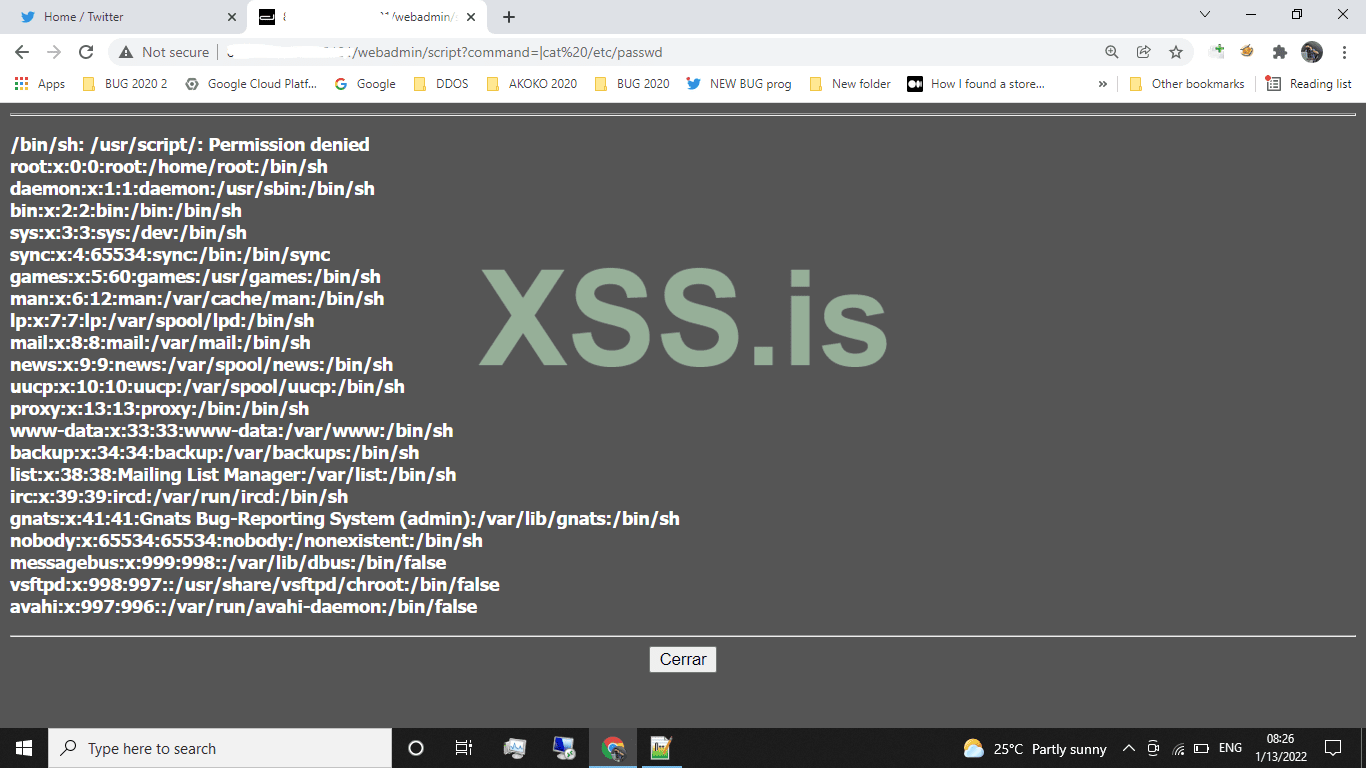Screen dimensions: 1366x768
Task: Open the BUG 2020 2 bookmark folder
Action: coord(125,84)
